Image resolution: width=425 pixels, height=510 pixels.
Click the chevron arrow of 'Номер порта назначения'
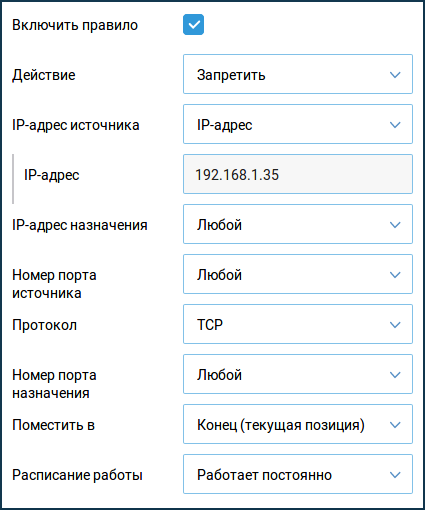click(395, 375)
